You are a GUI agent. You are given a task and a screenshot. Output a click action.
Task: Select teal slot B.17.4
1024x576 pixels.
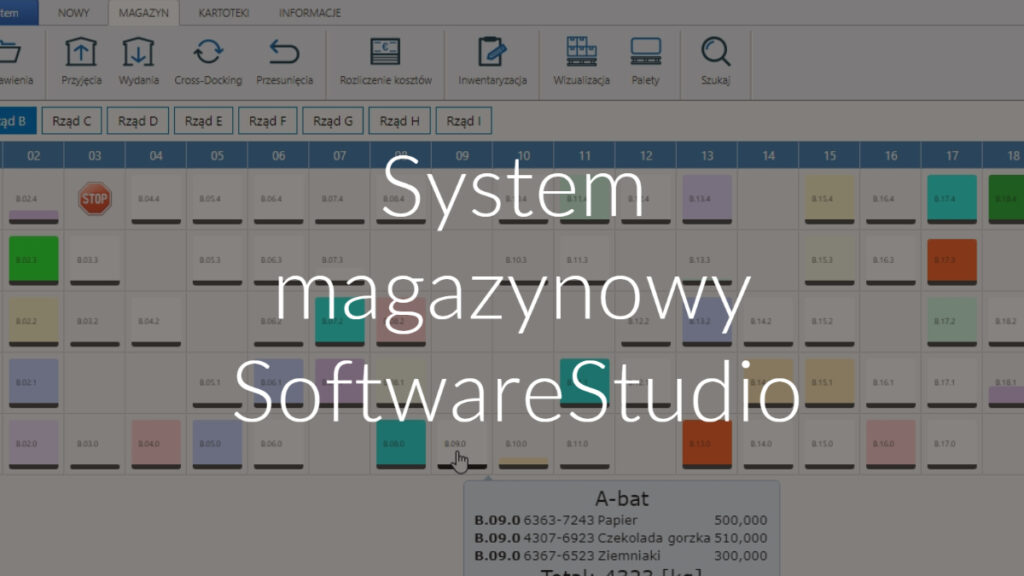point(952,199)
